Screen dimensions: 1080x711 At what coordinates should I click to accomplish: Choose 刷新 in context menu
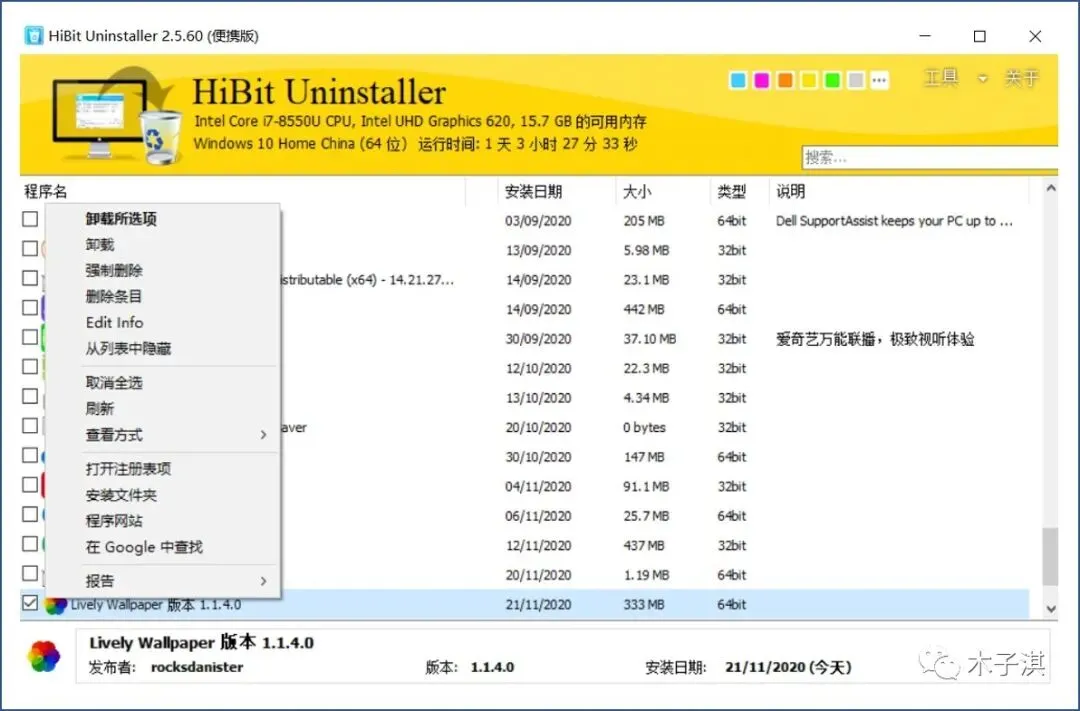click(x=100, y=409)
